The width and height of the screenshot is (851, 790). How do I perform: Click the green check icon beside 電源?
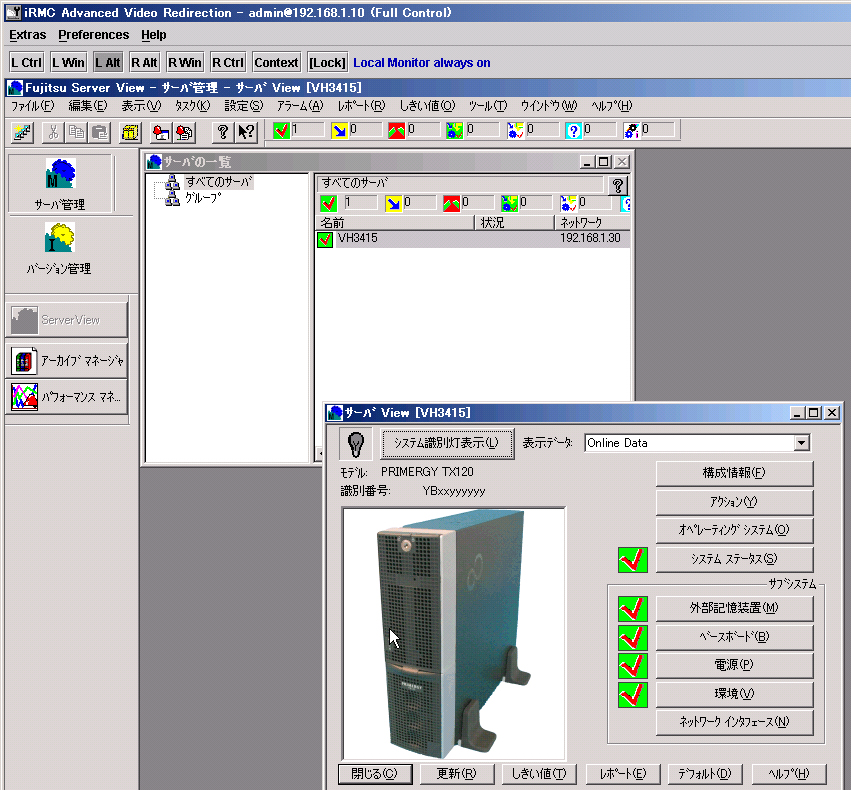pos(633,665)
